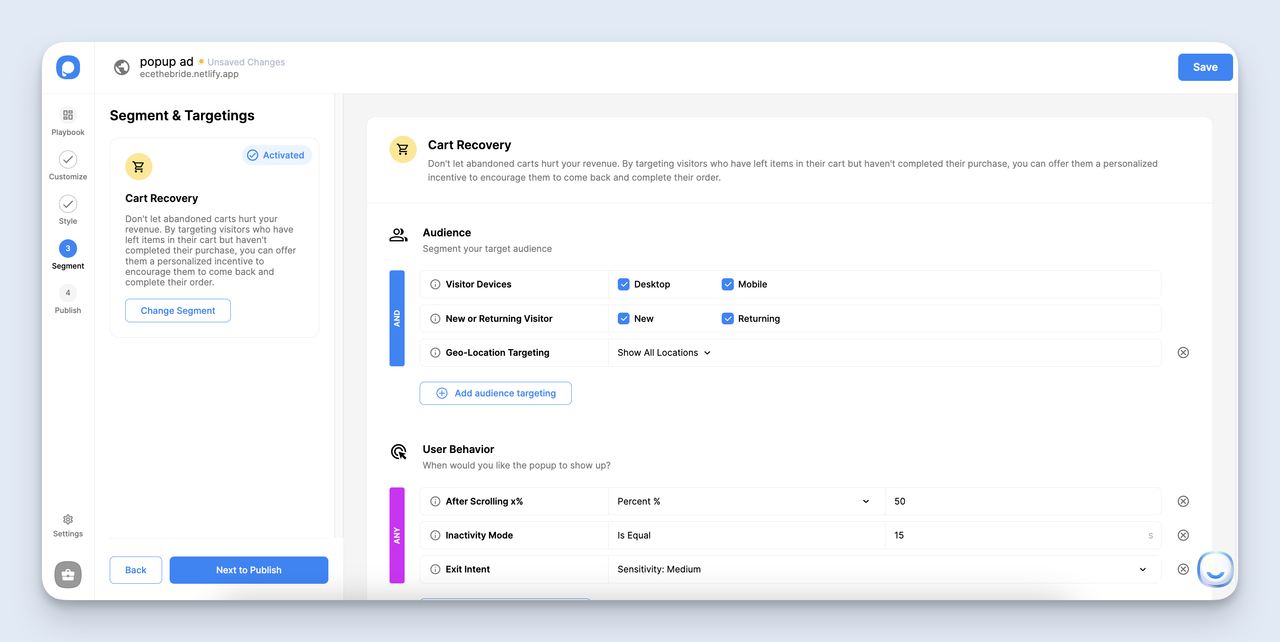Click the Change Segment button
The width and height of the screenshot is (1280, 642).
point(178,311)
